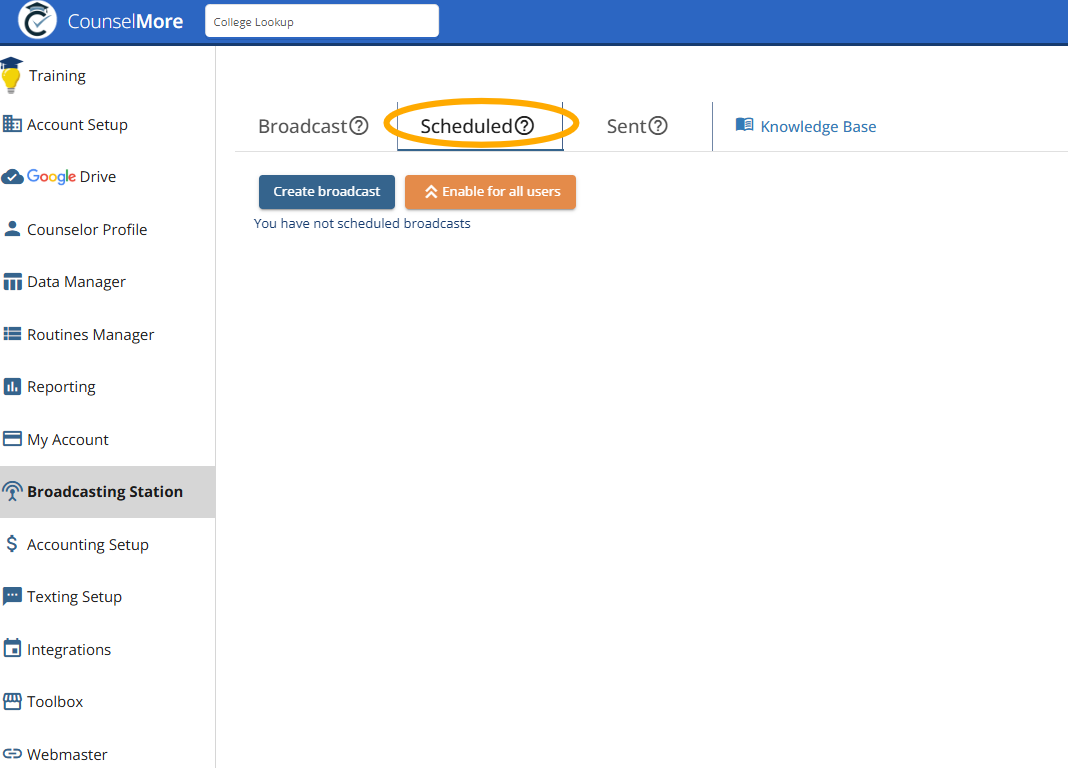Click the Create broadcast button

pos(327,192)
